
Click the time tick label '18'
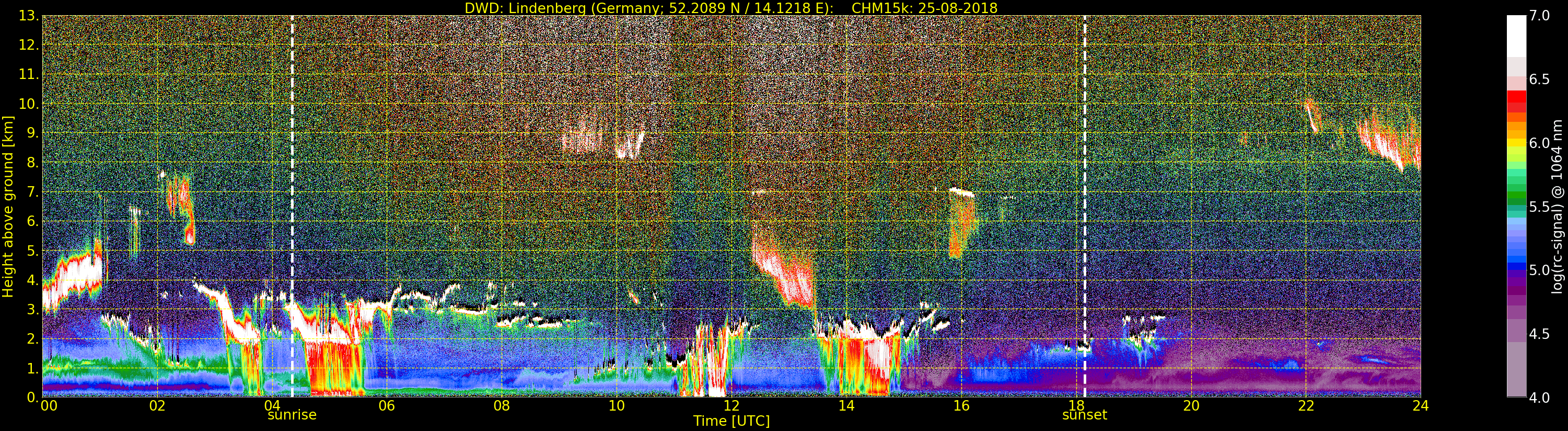(1076, 406)
